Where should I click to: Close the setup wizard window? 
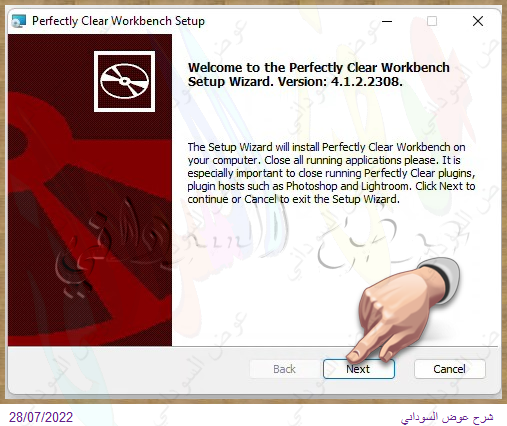click(478, 21)
